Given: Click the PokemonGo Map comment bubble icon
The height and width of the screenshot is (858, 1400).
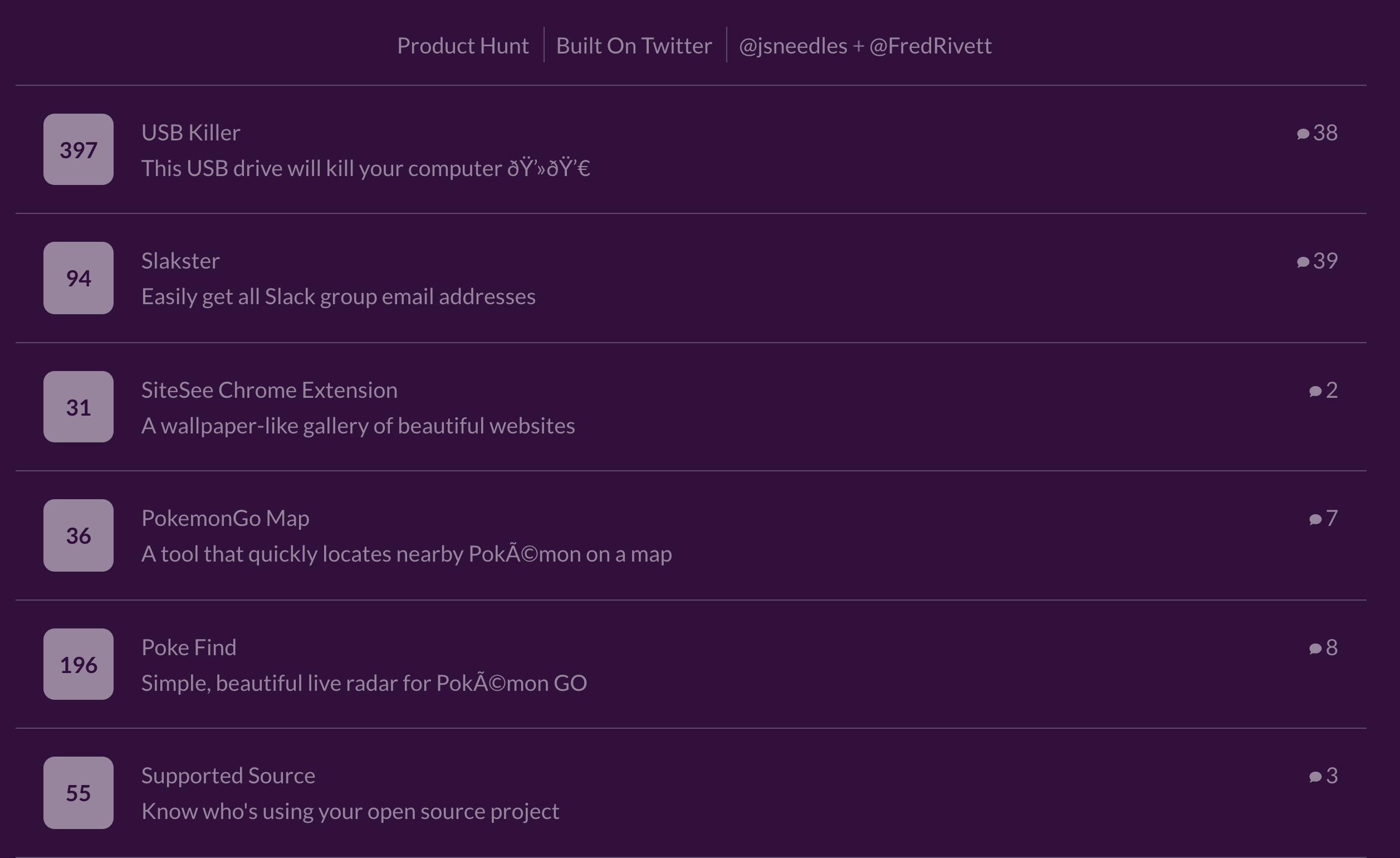Looking at the screenshot, I should [x=1315, y=519].
